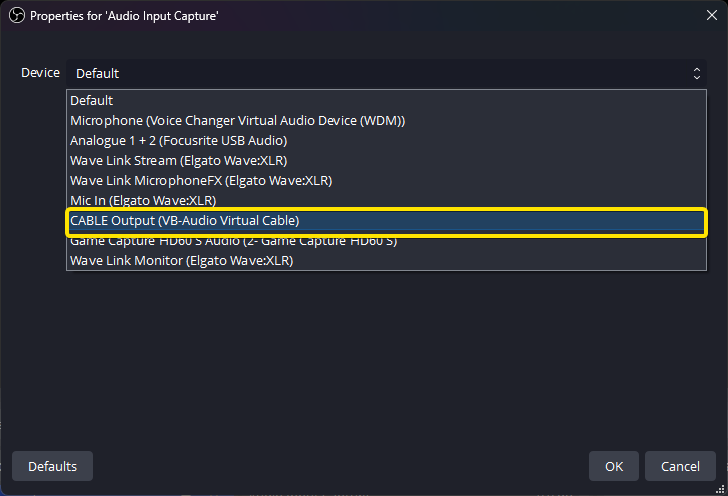Select Default from the device list
The image size is (728, 496).
click(x=92, y=101)
